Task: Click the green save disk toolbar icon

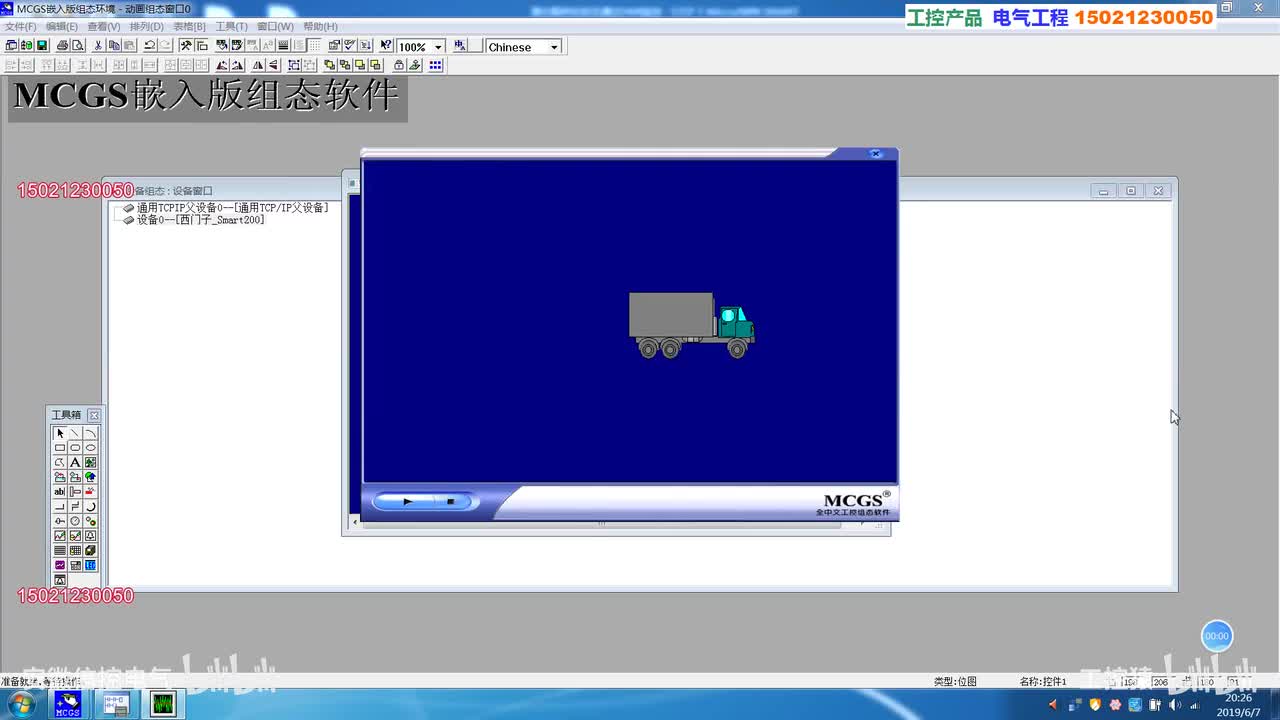Action: 42,46
